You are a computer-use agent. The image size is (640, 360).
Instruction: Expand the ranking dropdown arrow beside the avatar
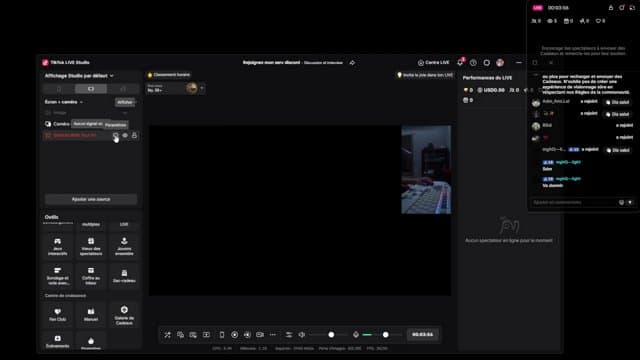[202, 88]
